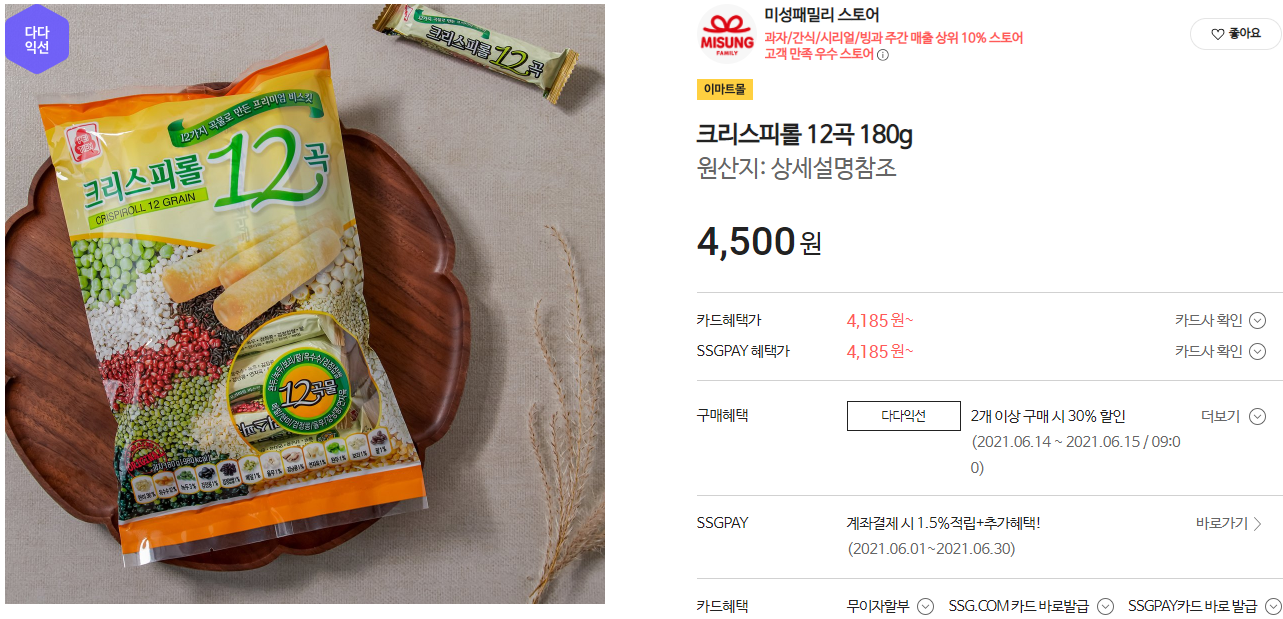The height and width of the screenshot is (619, 1283).
Task: Click the chevron circle icon beside 더보기
Action: [x=1258, y=416]
